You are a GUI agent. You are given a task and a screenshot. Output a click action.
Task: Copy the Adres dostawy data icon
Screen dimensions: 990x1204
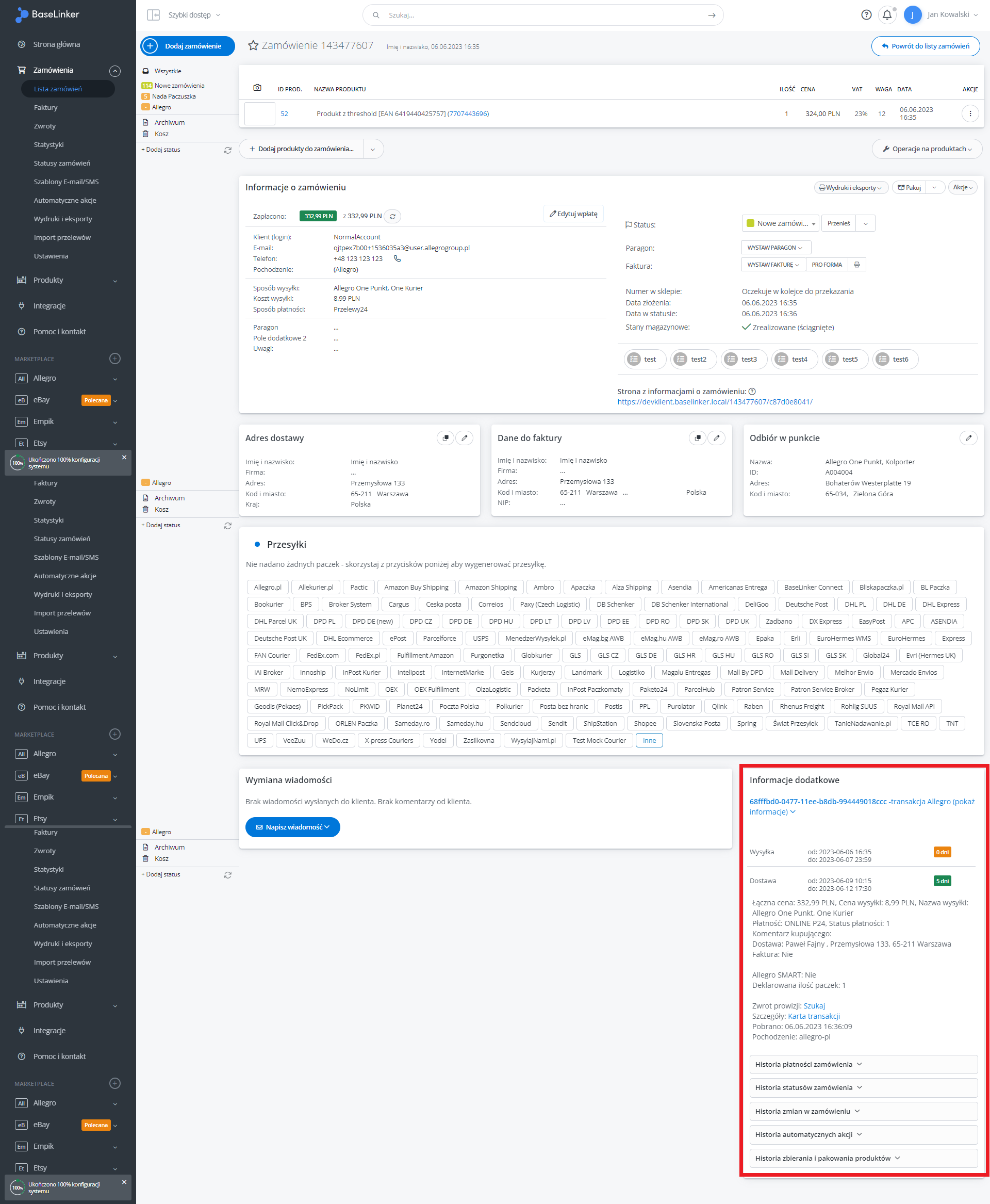(445, 437)
